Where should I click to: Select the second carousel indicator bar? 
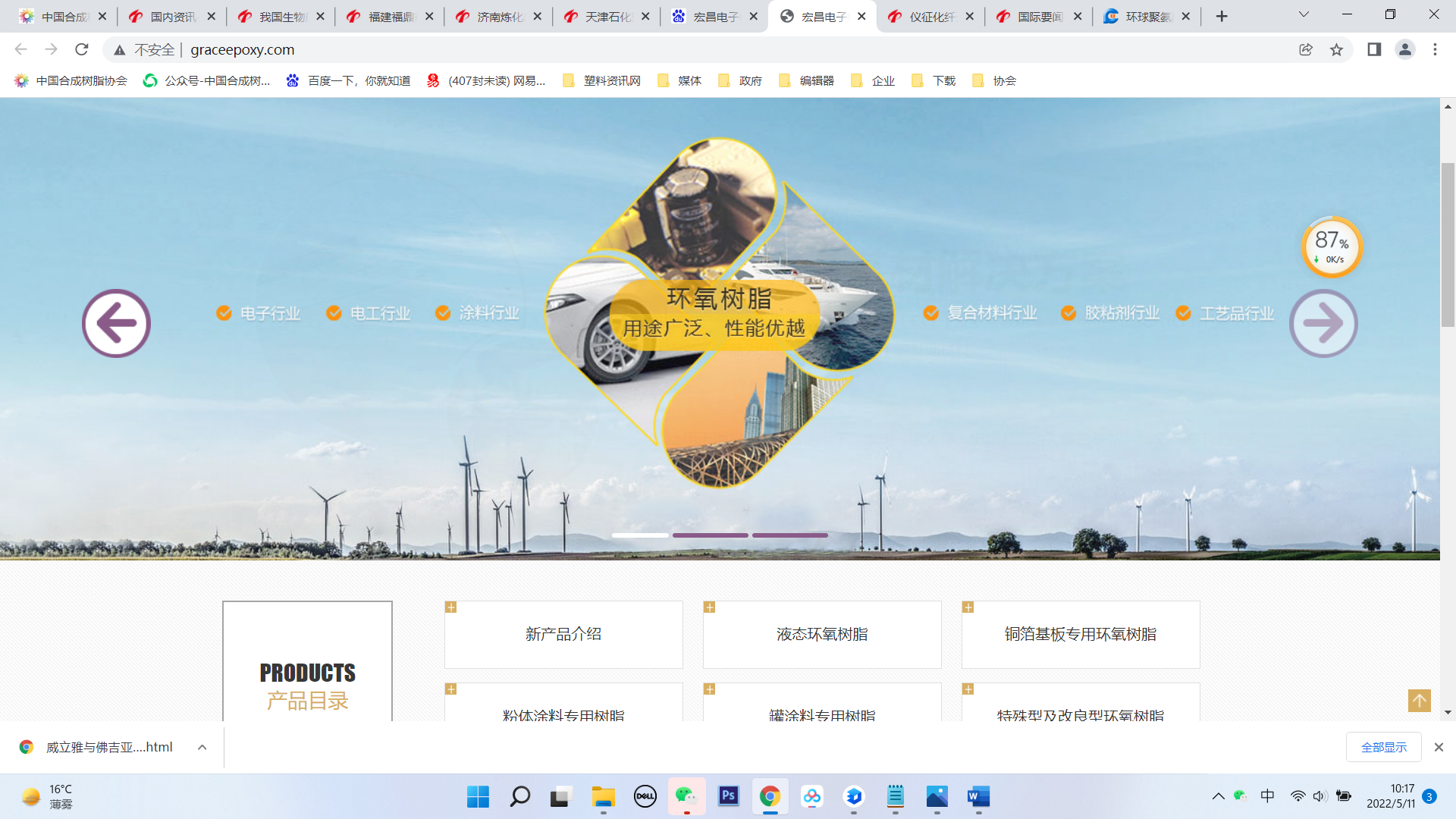[x=711, y=535]
